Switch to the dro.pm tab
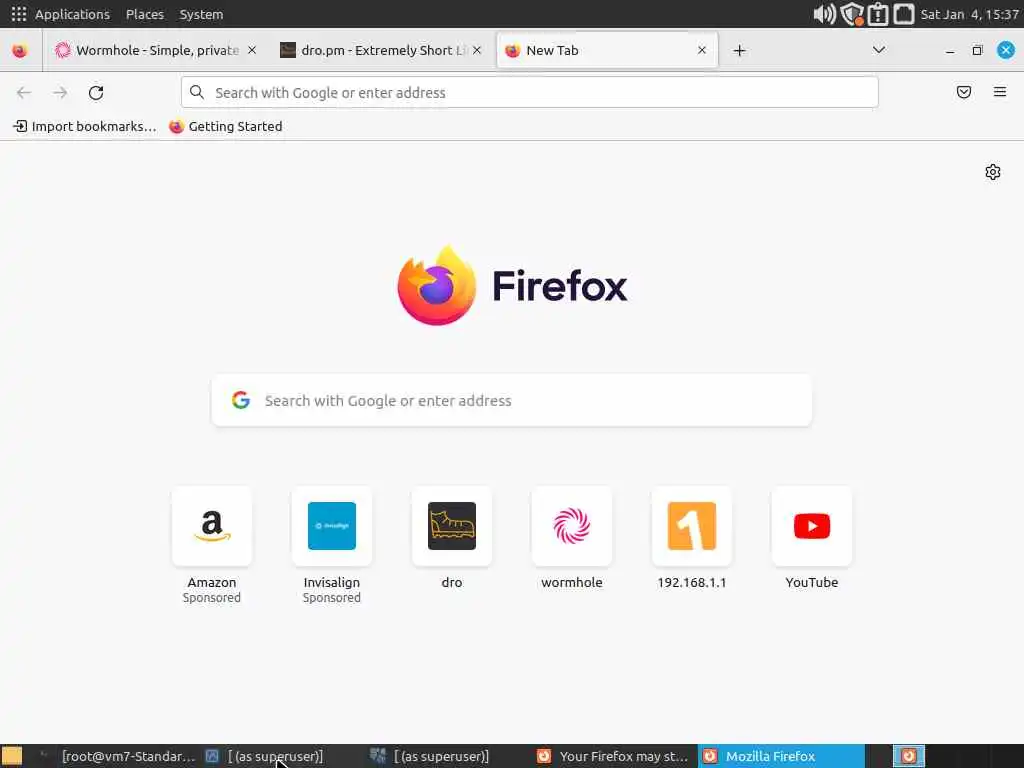Image resolution: width=1024 pixels, height=768 pixels. tap(381, 50)
